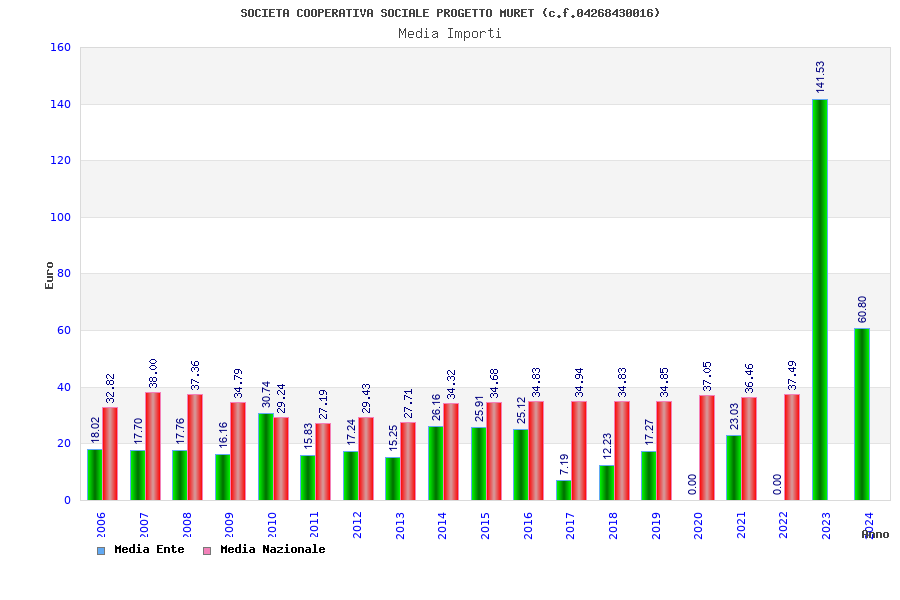Click the 2021 green bar valued 23.03
Image resolution: width=900 pixels, height=600 pixels.
734,467
